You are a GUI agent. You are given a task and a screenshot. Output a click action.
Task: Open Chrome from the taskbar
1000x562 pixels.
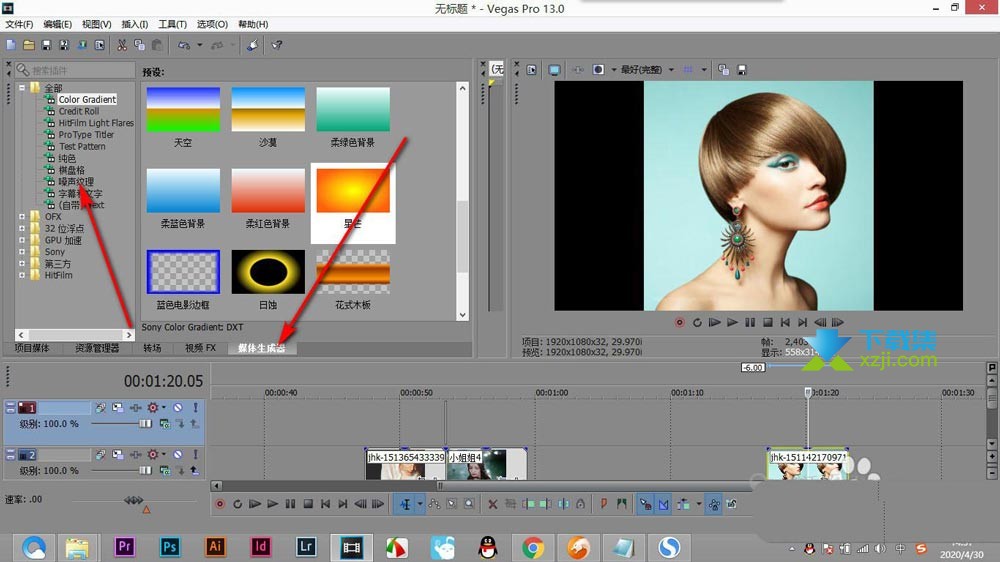click(533, 547)
